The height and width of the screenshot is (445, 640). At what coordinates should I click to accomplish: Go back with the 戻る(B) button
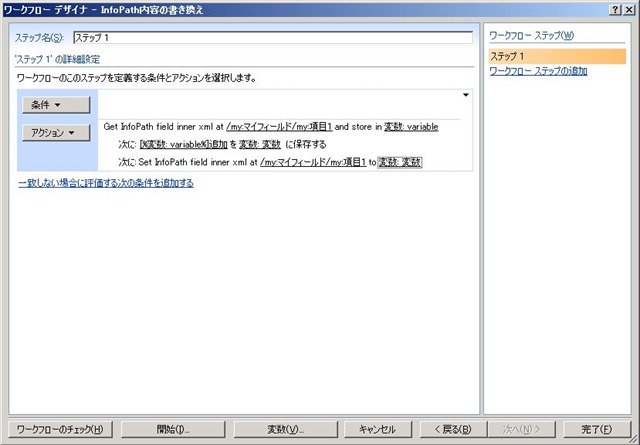453,429
